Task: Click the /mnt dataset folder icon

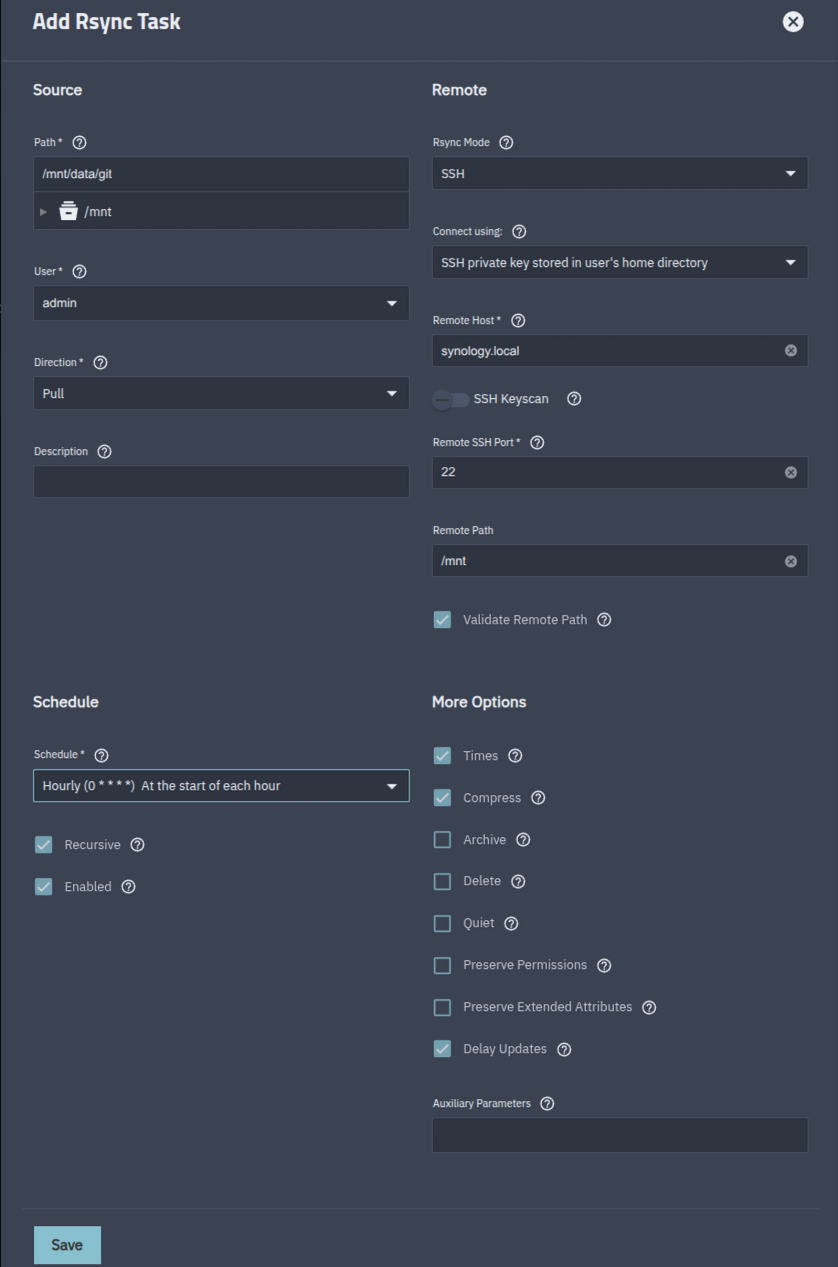Action: [x=68, y=211]
